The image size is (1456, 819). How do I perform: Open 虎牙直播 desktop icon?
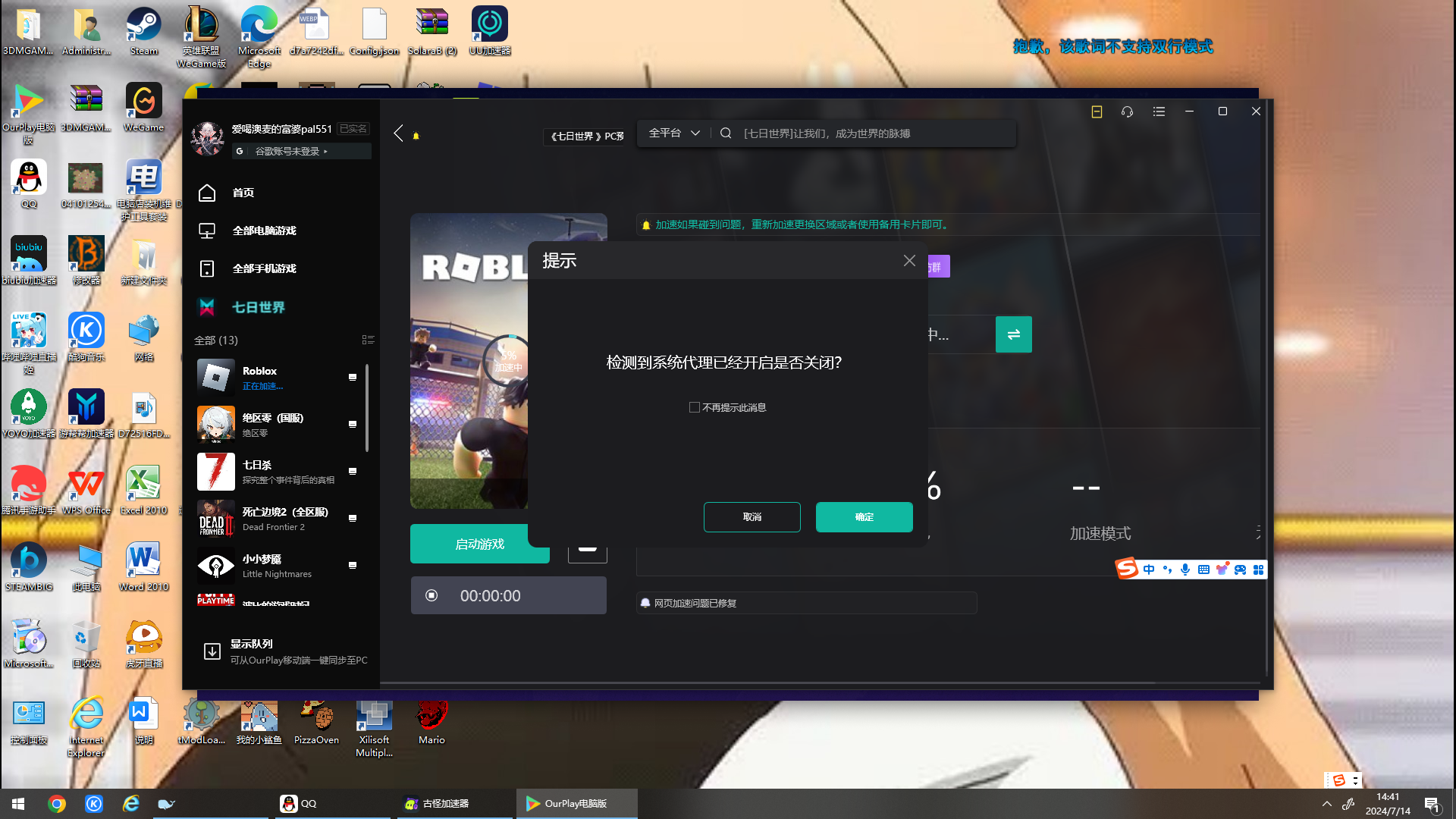pyautogui.click(x=144, y=644)
